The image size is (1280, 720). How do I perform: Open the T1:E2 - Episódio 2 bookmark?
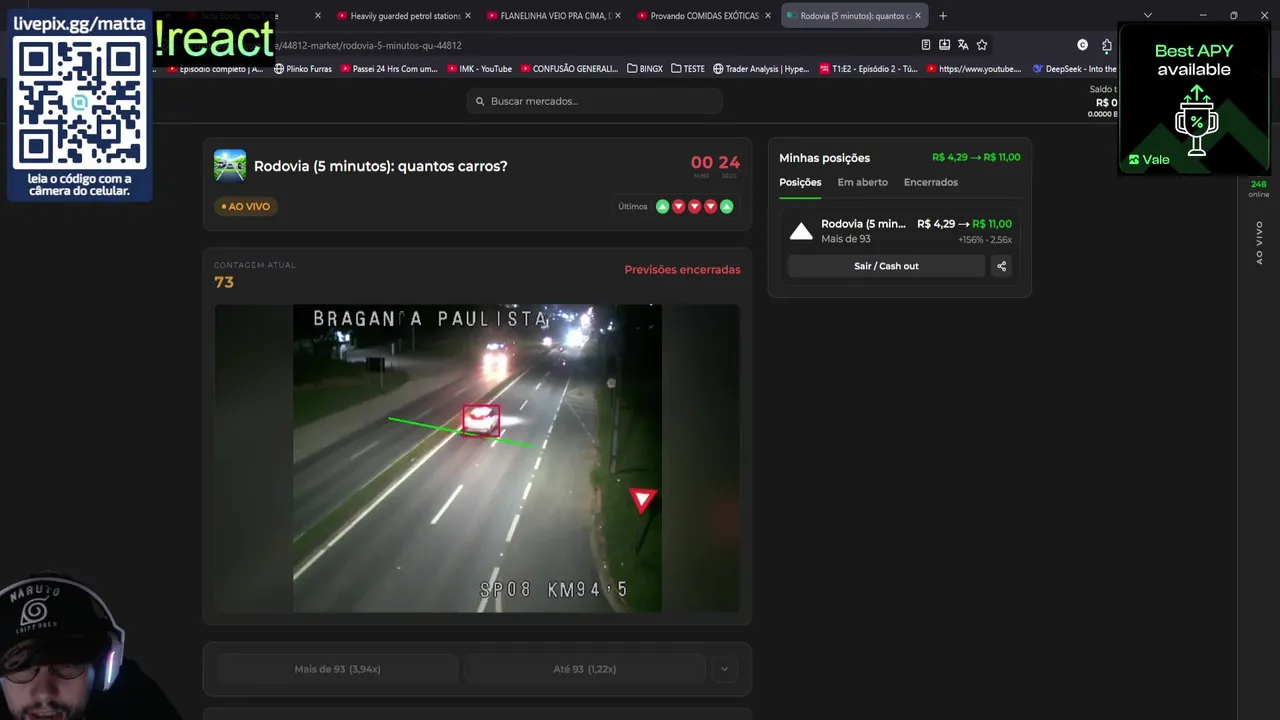(x=868, y=69)
